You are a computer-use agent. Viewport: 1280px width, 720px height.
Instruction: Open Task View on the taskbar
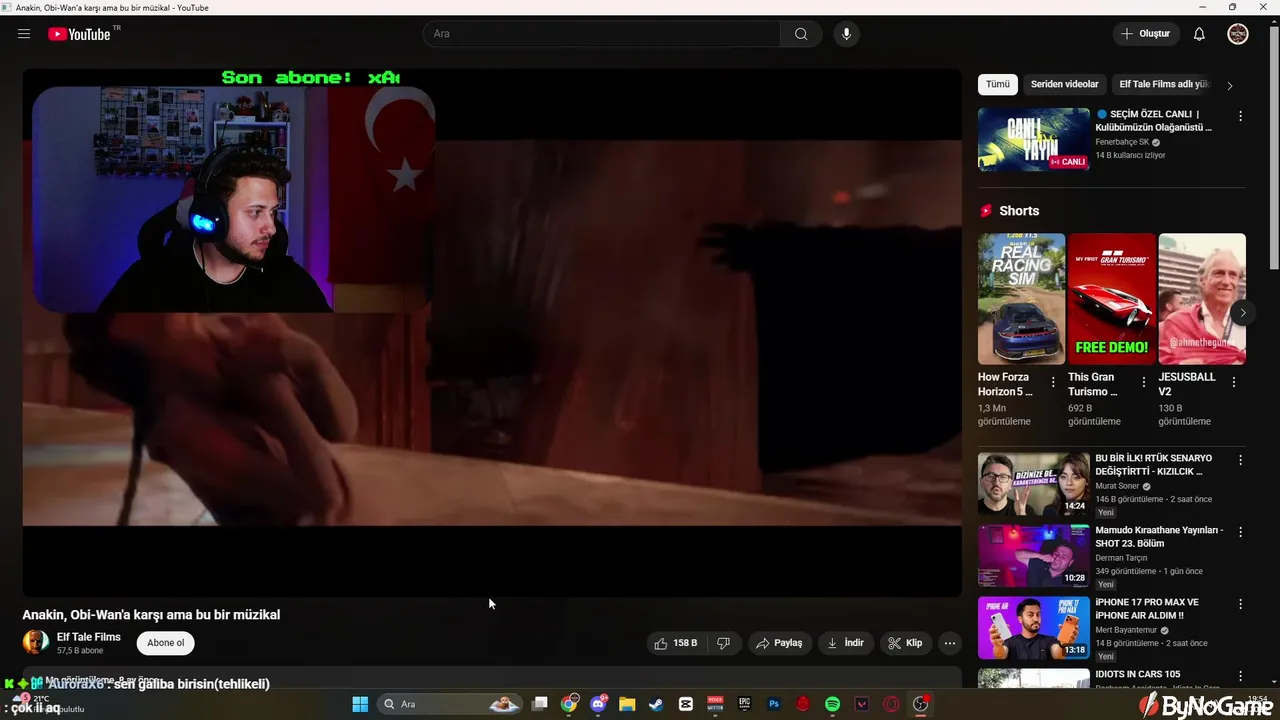[x=540, y=704]
